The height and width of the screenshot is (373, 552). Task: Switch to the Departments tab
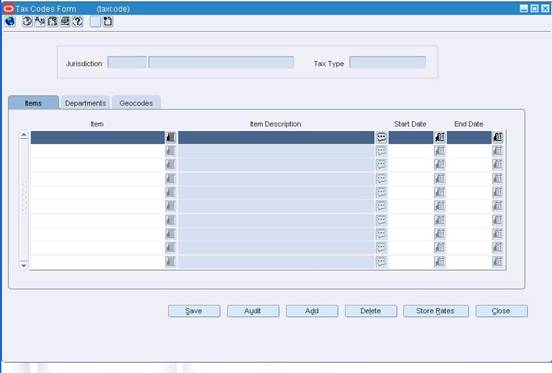coord(85,103)
